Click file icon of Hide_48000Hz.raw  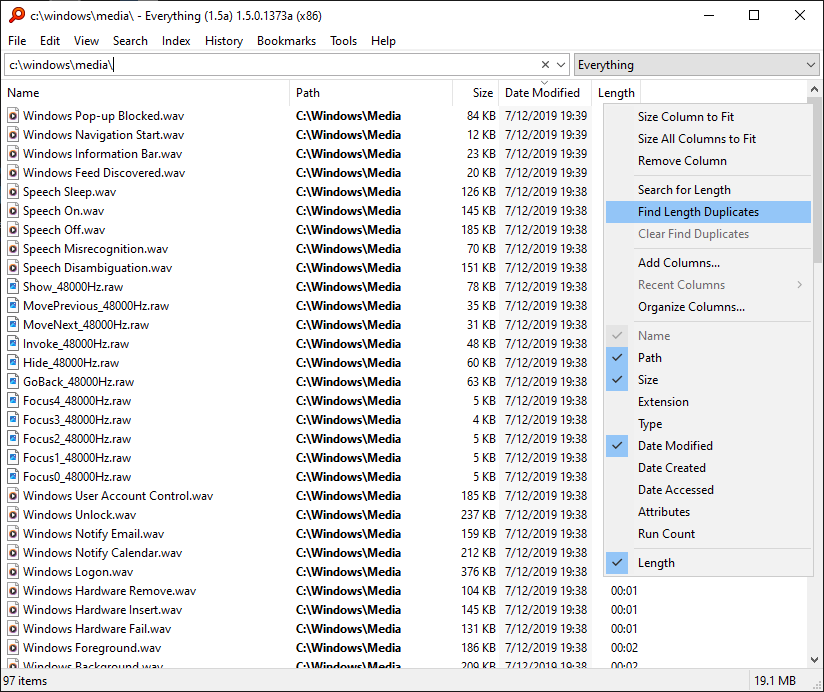point(13,363)
